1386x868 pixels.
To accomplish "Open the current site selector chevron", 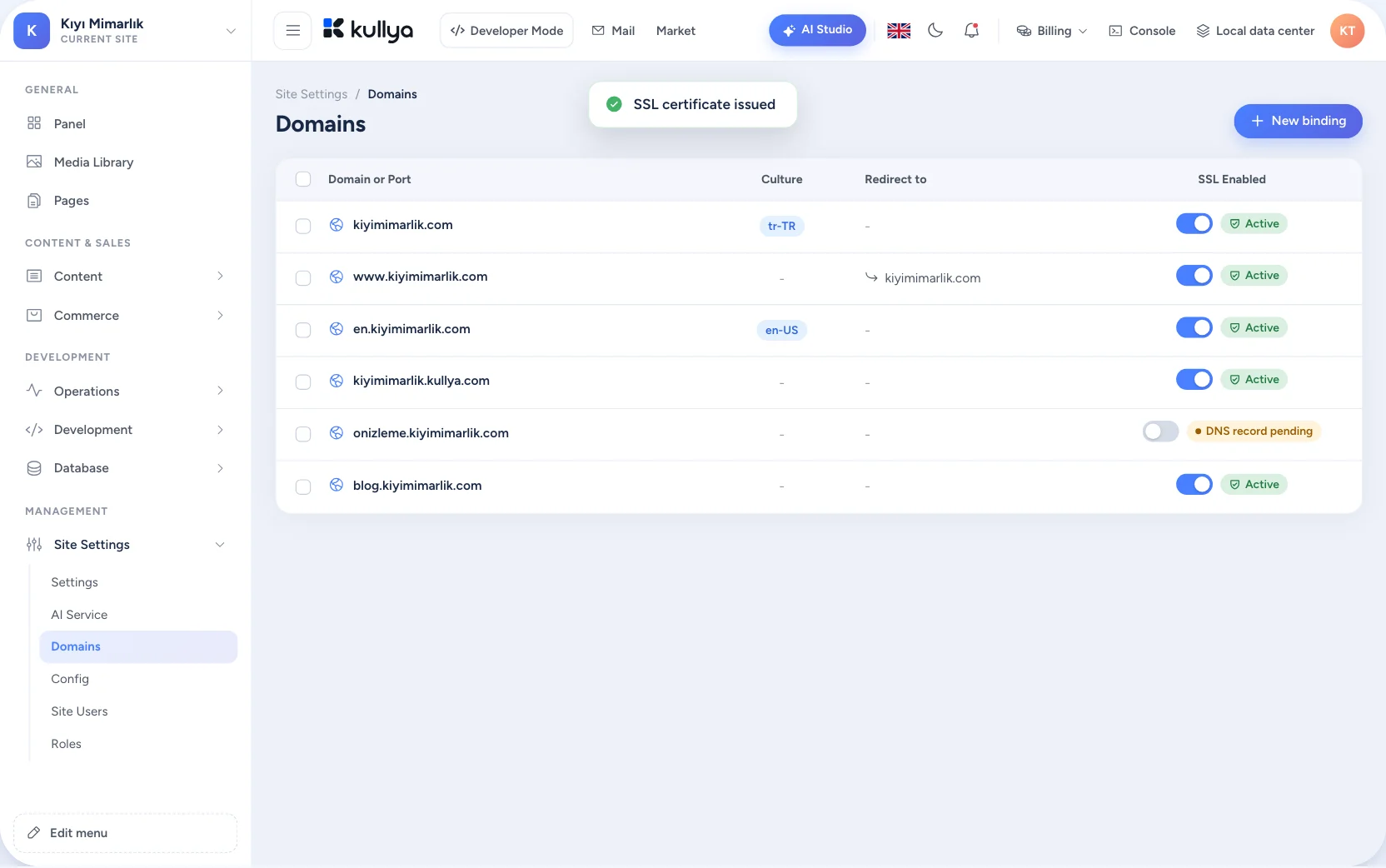I will tap(231, 31).
